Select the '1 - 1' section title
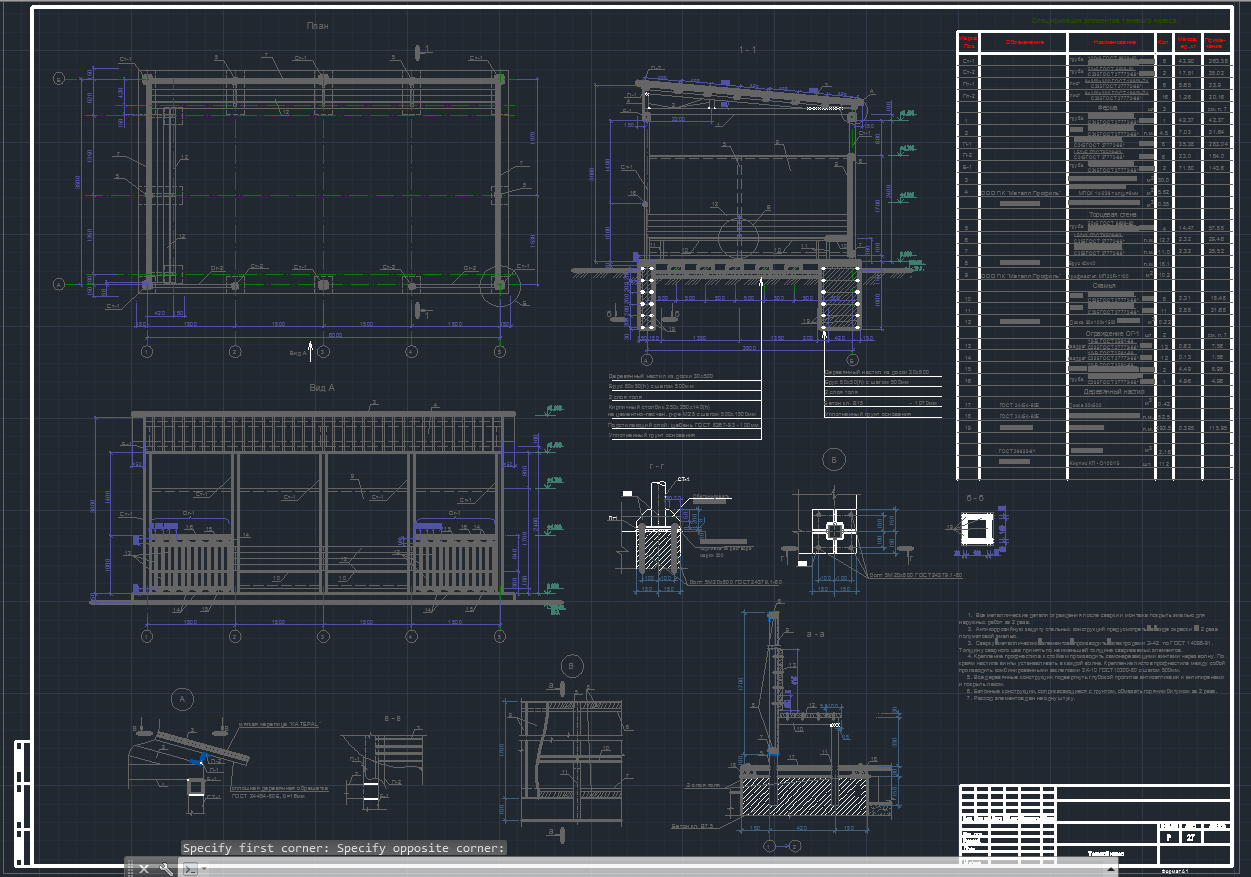1251x877 pixels. coord(747,49)
